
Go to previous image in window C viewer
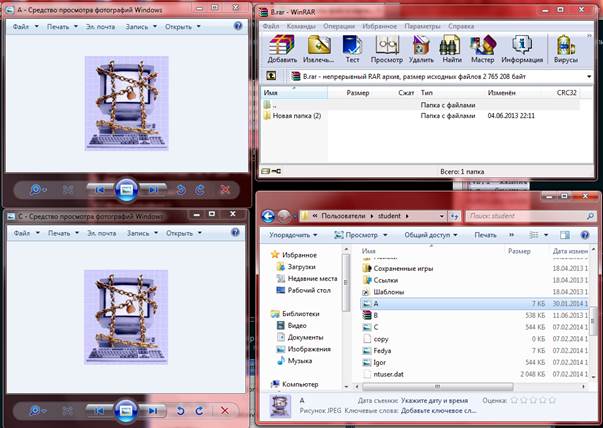tap(99, 411)
